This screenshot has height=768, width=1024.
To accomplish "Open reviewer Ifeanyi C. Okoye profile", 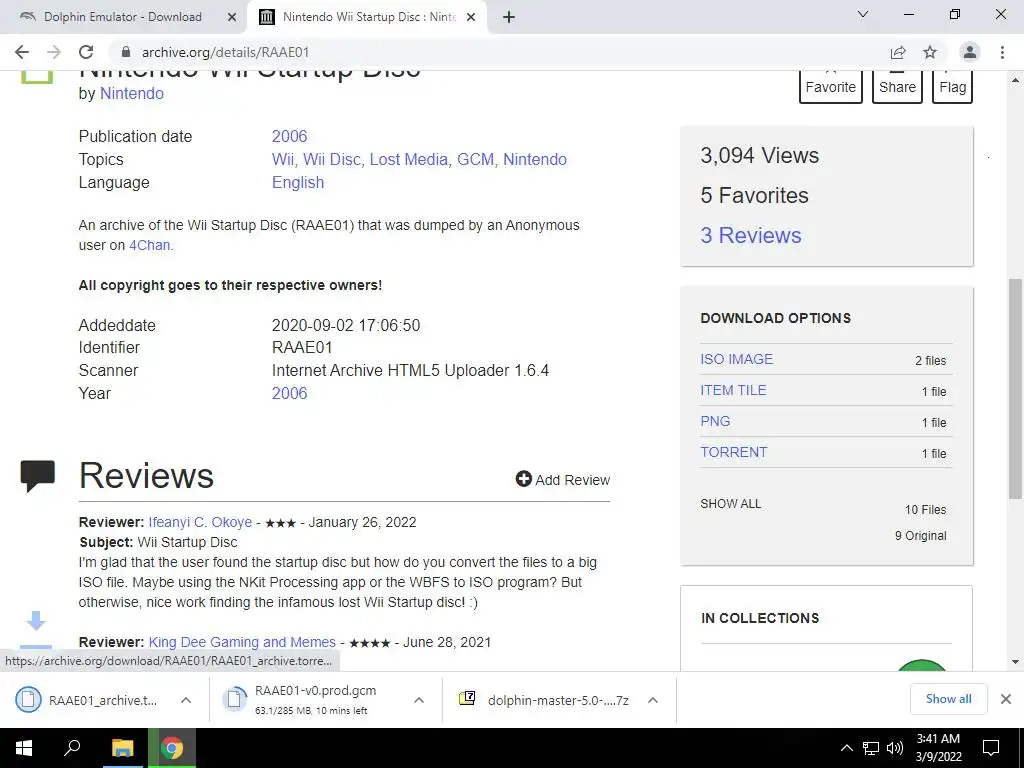I will coord(200,522).
